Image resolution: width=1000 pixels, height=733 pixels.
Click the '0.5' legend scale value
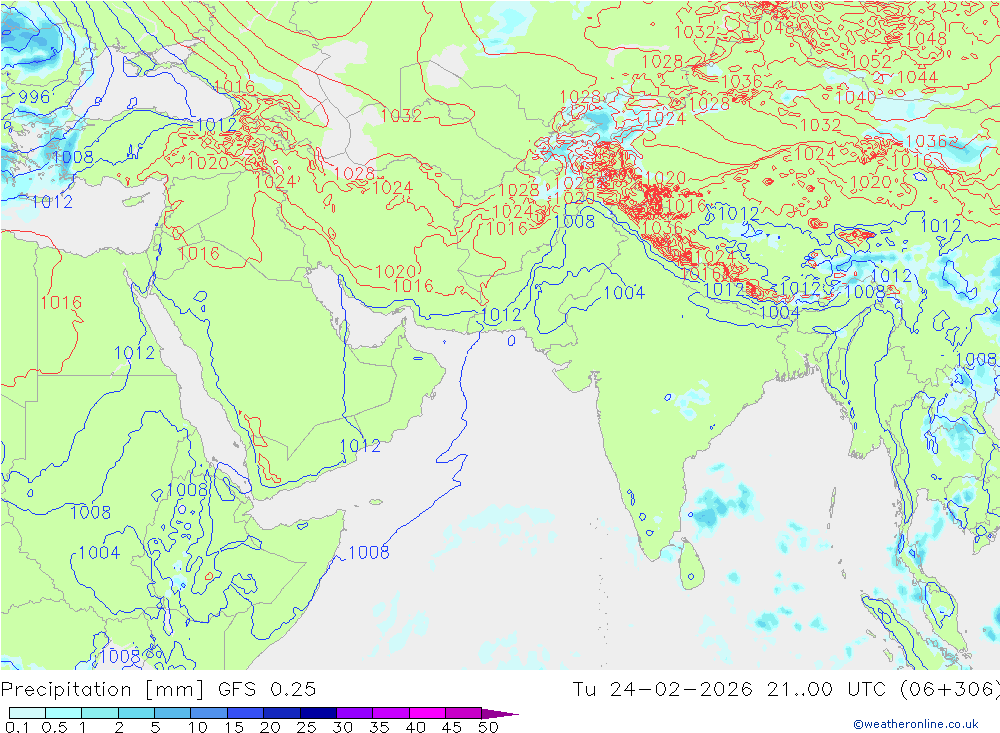[54, 727]
